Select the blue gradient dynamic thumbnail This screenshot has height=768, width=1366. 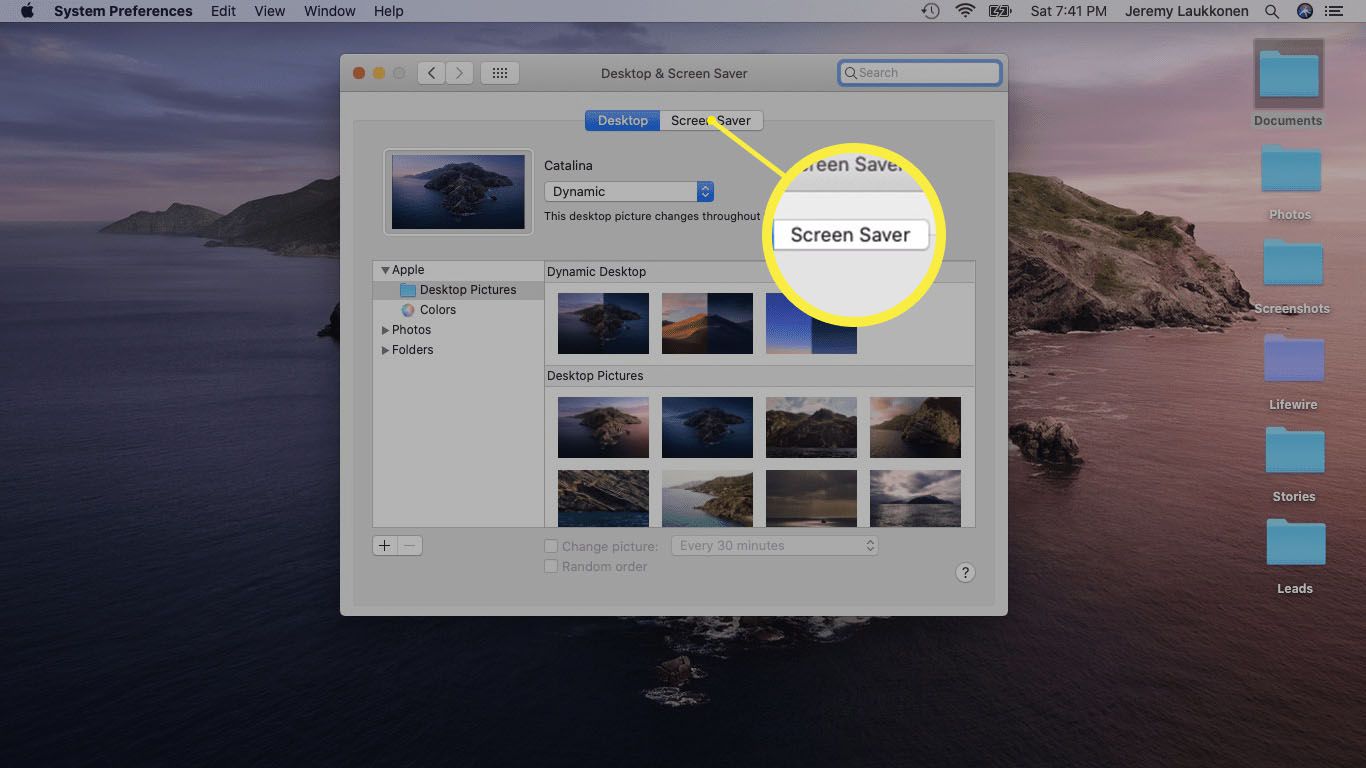click(x=811, y=323)
